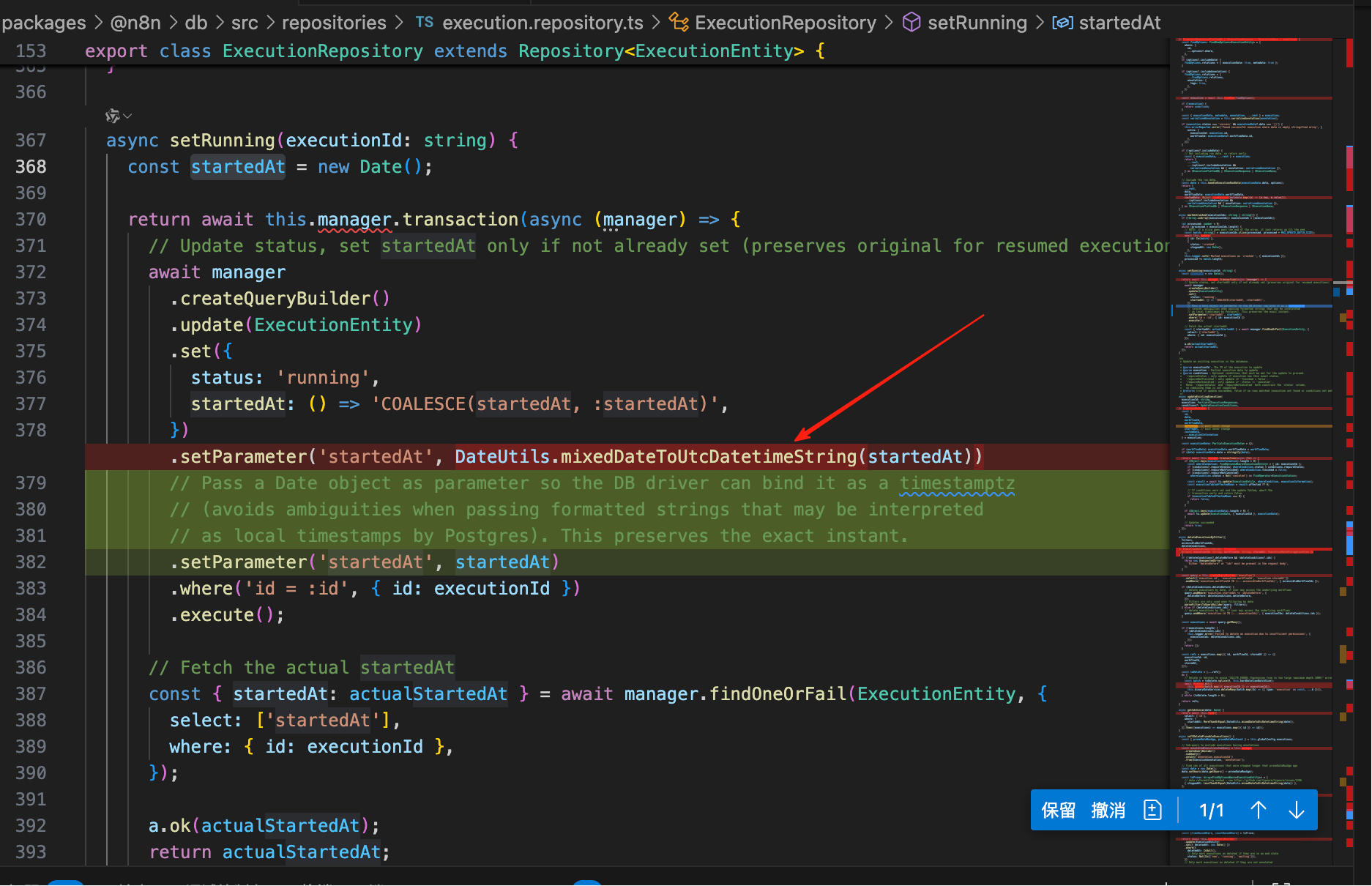Click the 1/1 change counter
The height and width of the screenshot is (886, 1372).
[x=1212, y=810]
